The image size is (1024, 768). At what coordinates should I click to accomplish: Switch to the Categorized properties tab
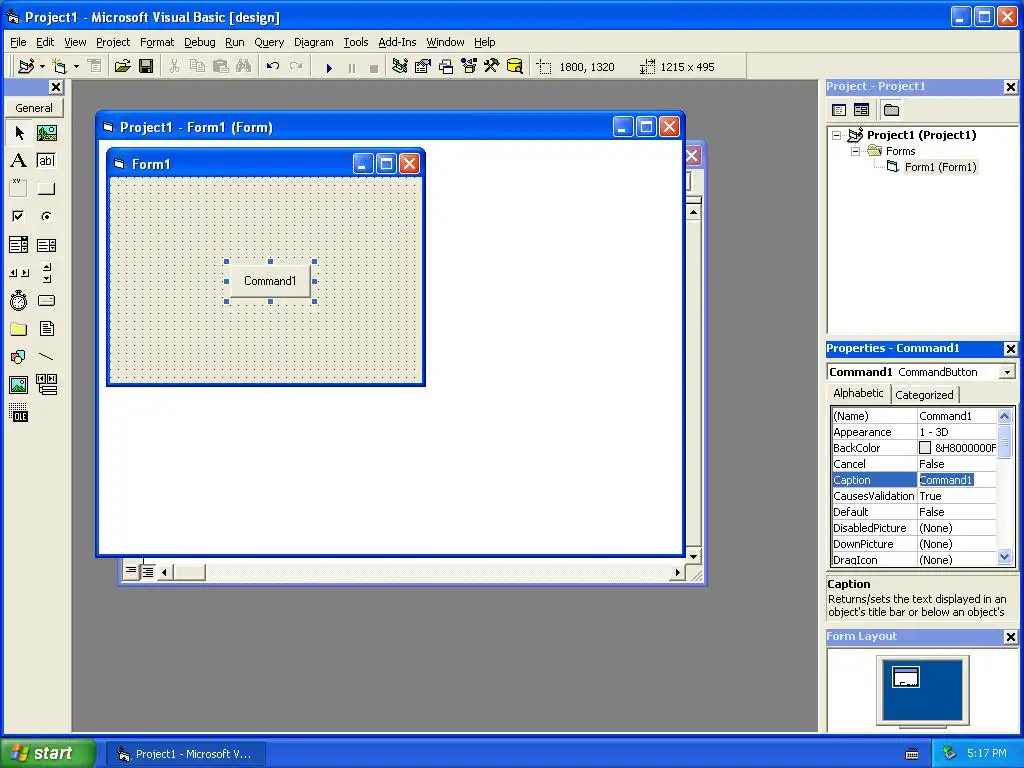(924, 394)
